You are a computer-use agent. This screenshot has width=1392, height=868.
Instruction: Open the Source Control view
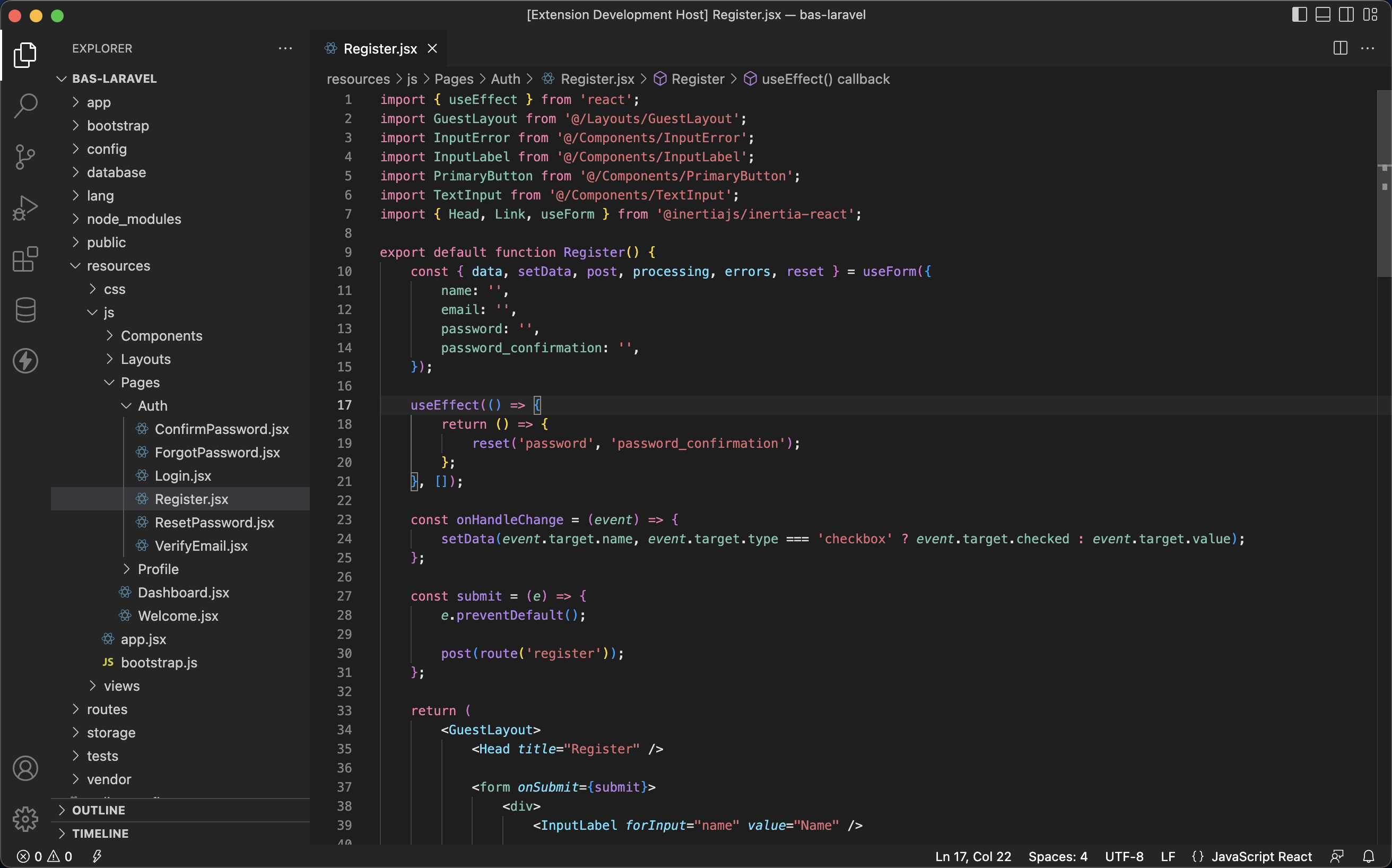point(25,157)
